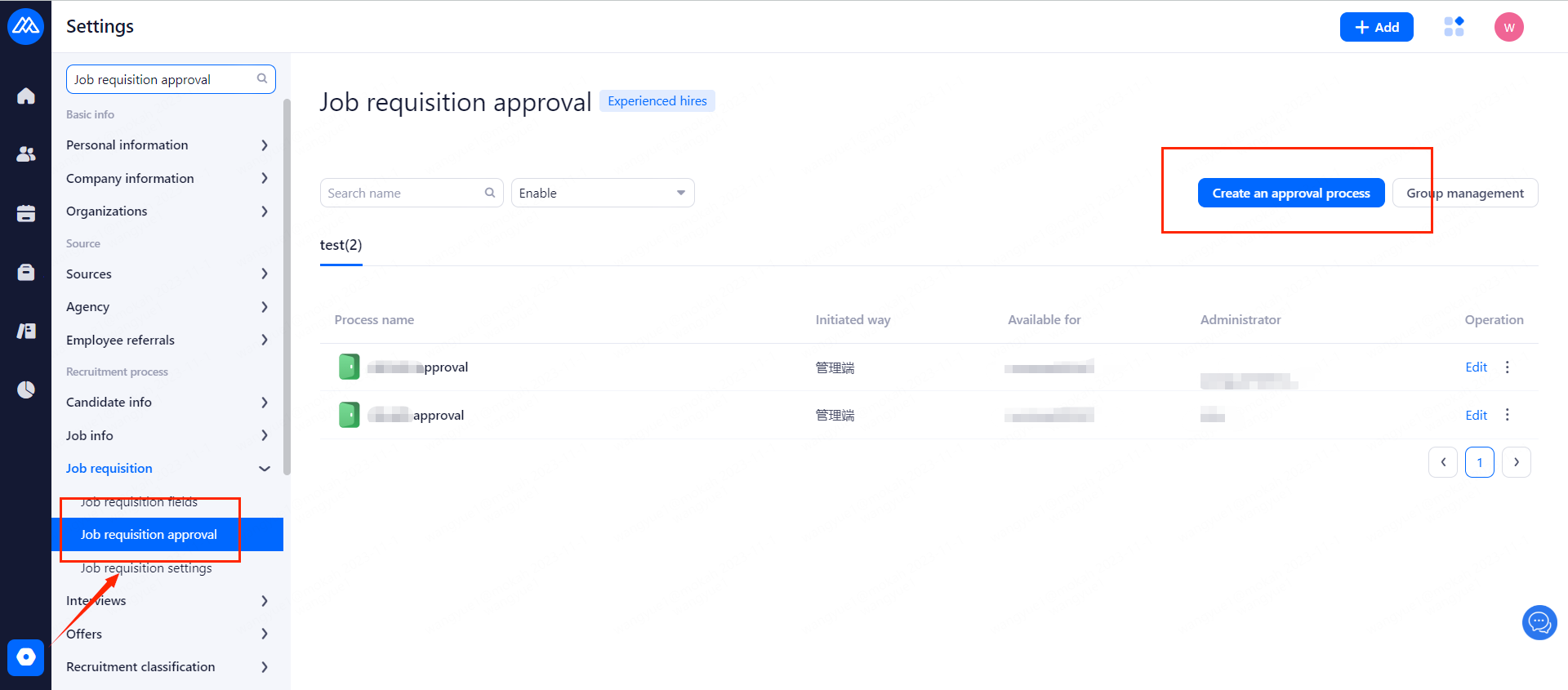Click Create an approval process button

tap(1290, 194)
